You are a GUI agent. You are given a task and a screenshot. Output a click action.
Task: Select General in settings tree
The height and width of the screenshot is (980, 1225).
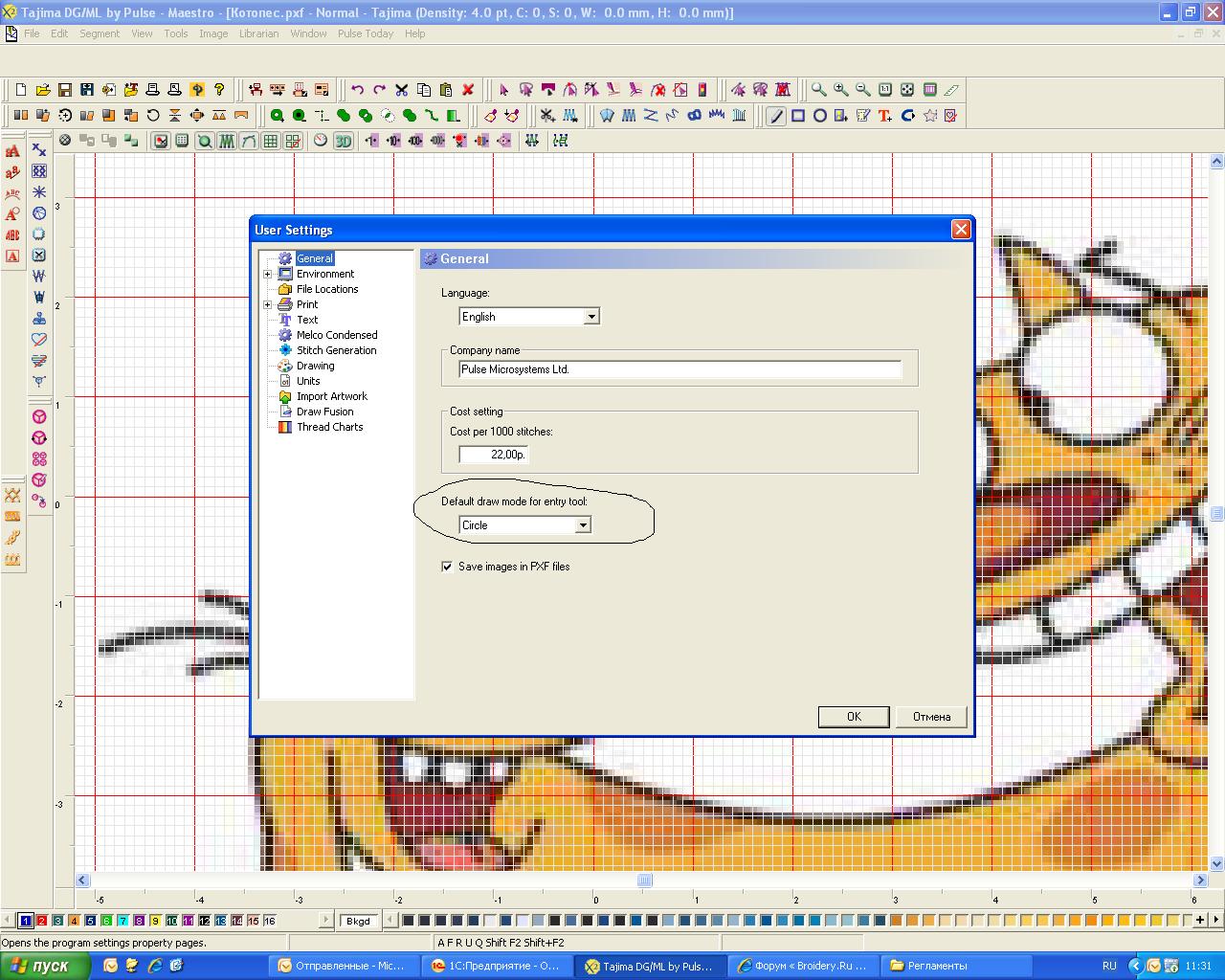click(x=315, y=258)
